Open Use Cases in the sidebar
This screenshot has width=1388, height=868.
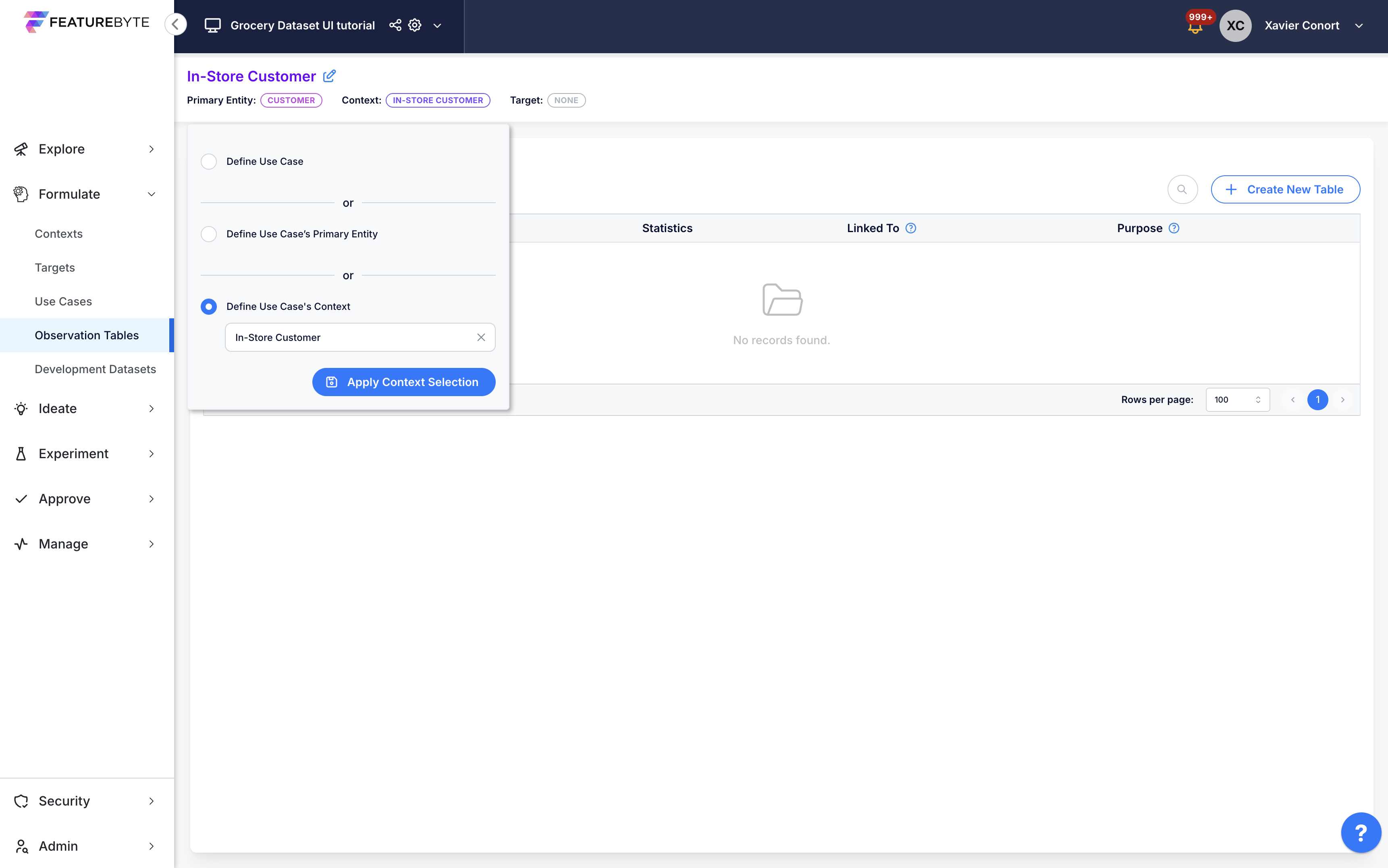[x=63, y=301]
